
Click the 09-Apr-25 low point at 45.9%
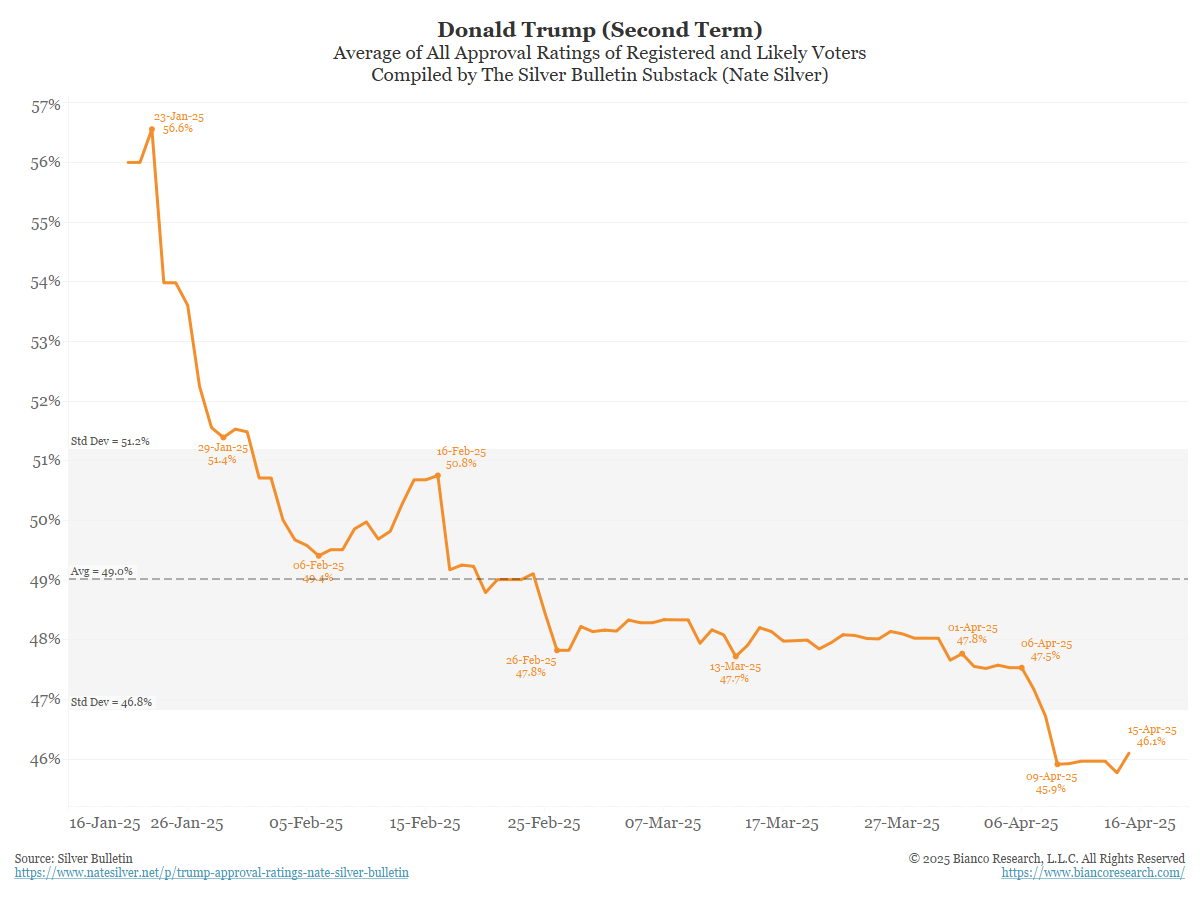click(x=1057, y=765)
